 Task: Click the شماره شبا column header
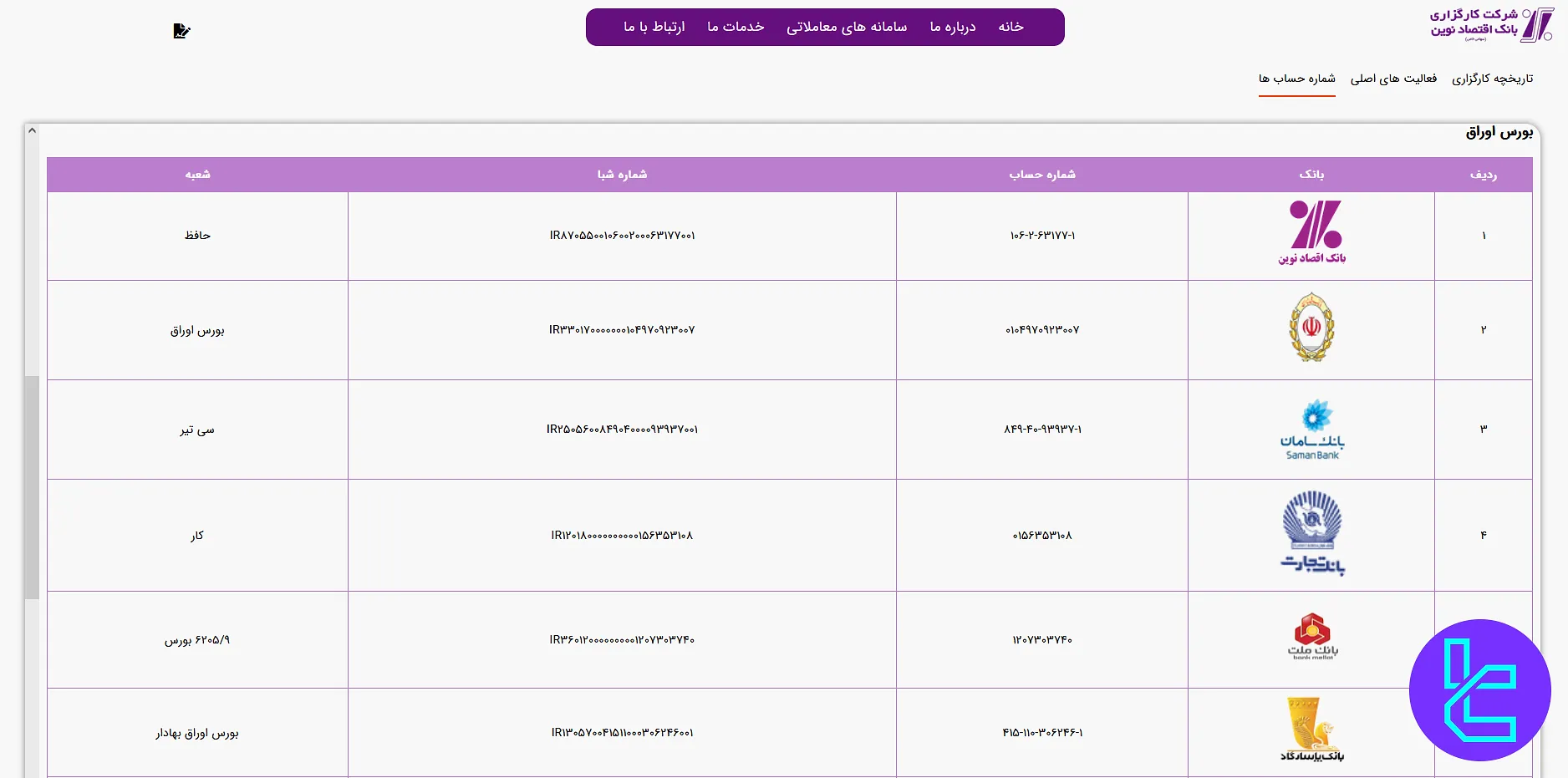[622, 175]
